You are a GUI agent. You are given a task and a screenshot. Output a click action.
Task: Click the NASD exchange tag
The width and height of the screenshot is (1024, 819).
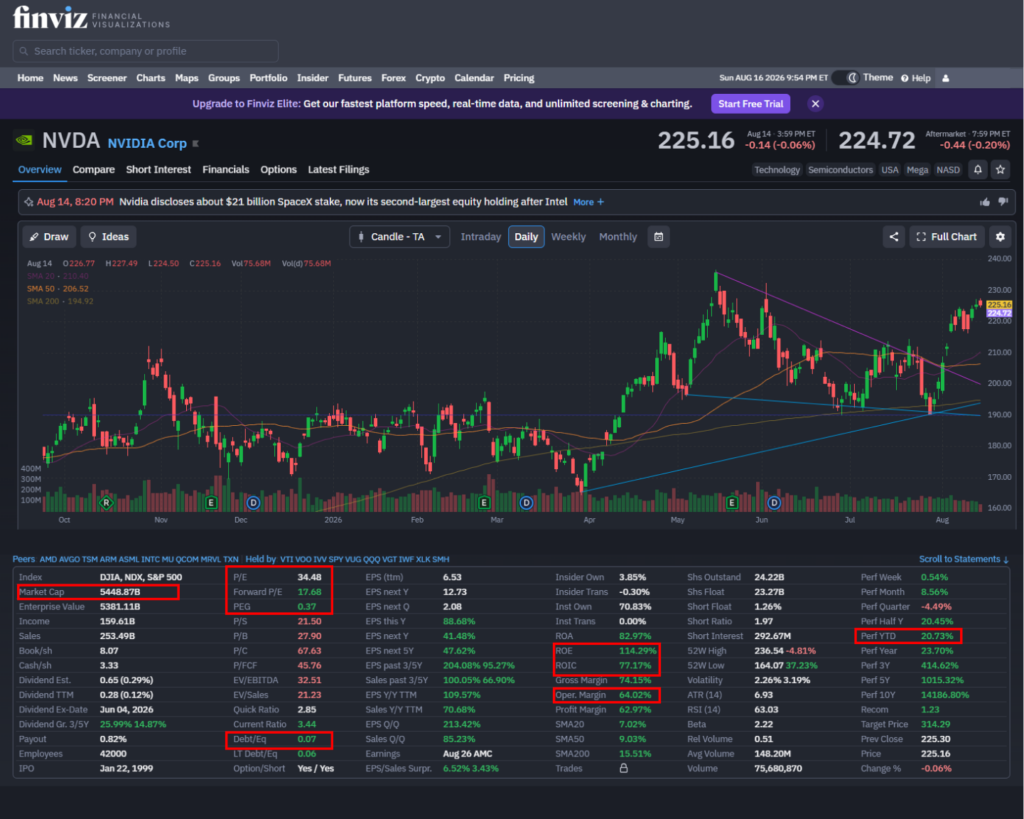tap(948, 170)
